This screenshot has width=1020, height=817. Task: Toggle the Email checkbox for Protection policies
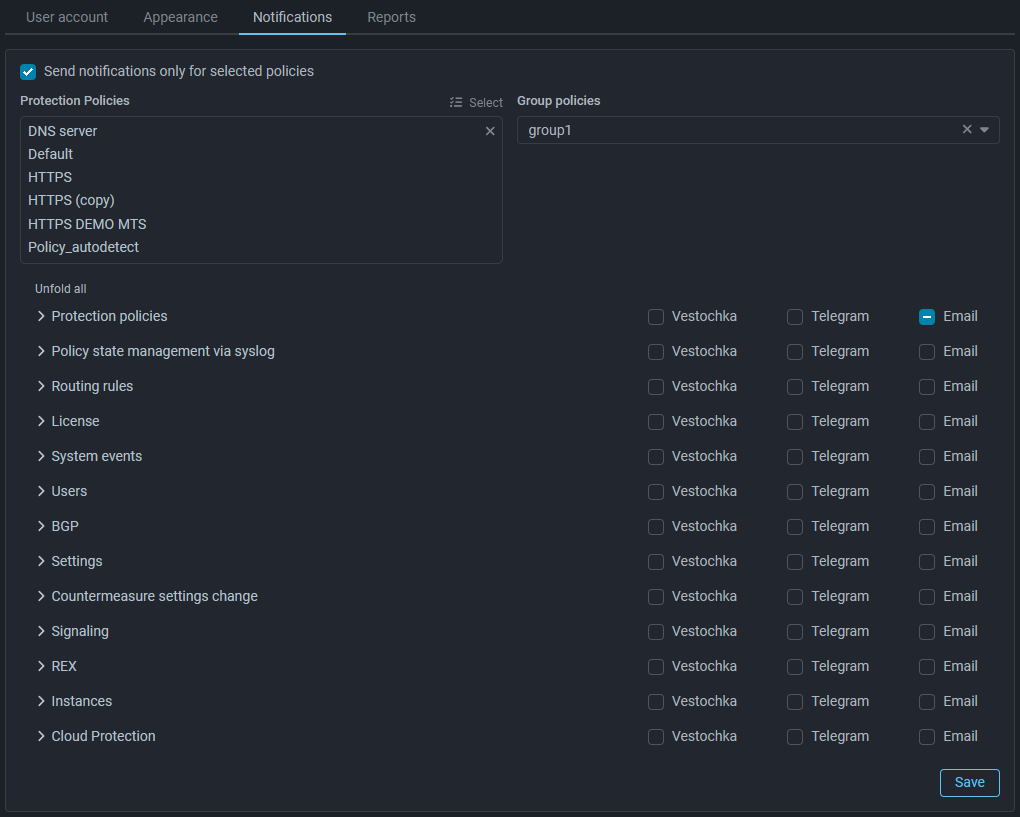(x=927, y=317)
